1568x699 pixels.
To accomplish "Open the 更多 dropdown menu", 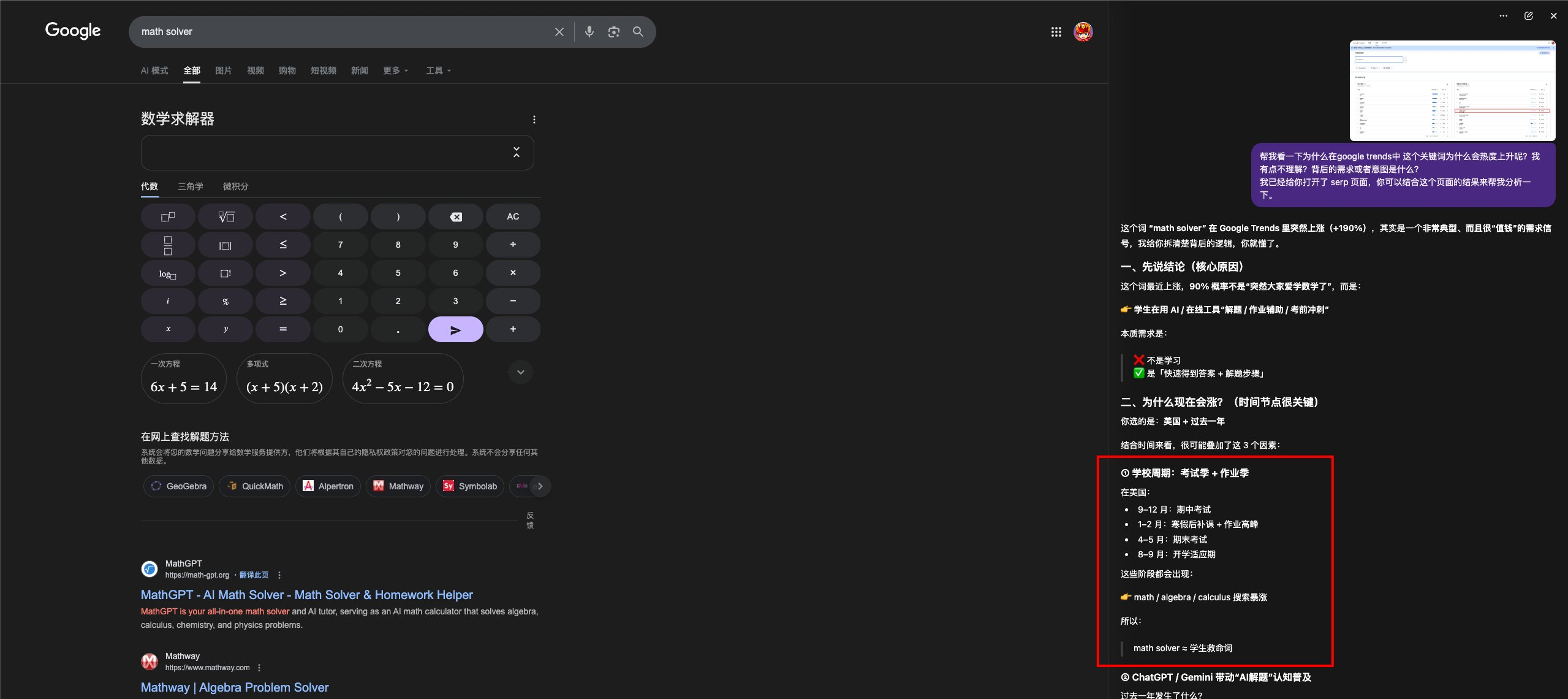I will point(395,71).
